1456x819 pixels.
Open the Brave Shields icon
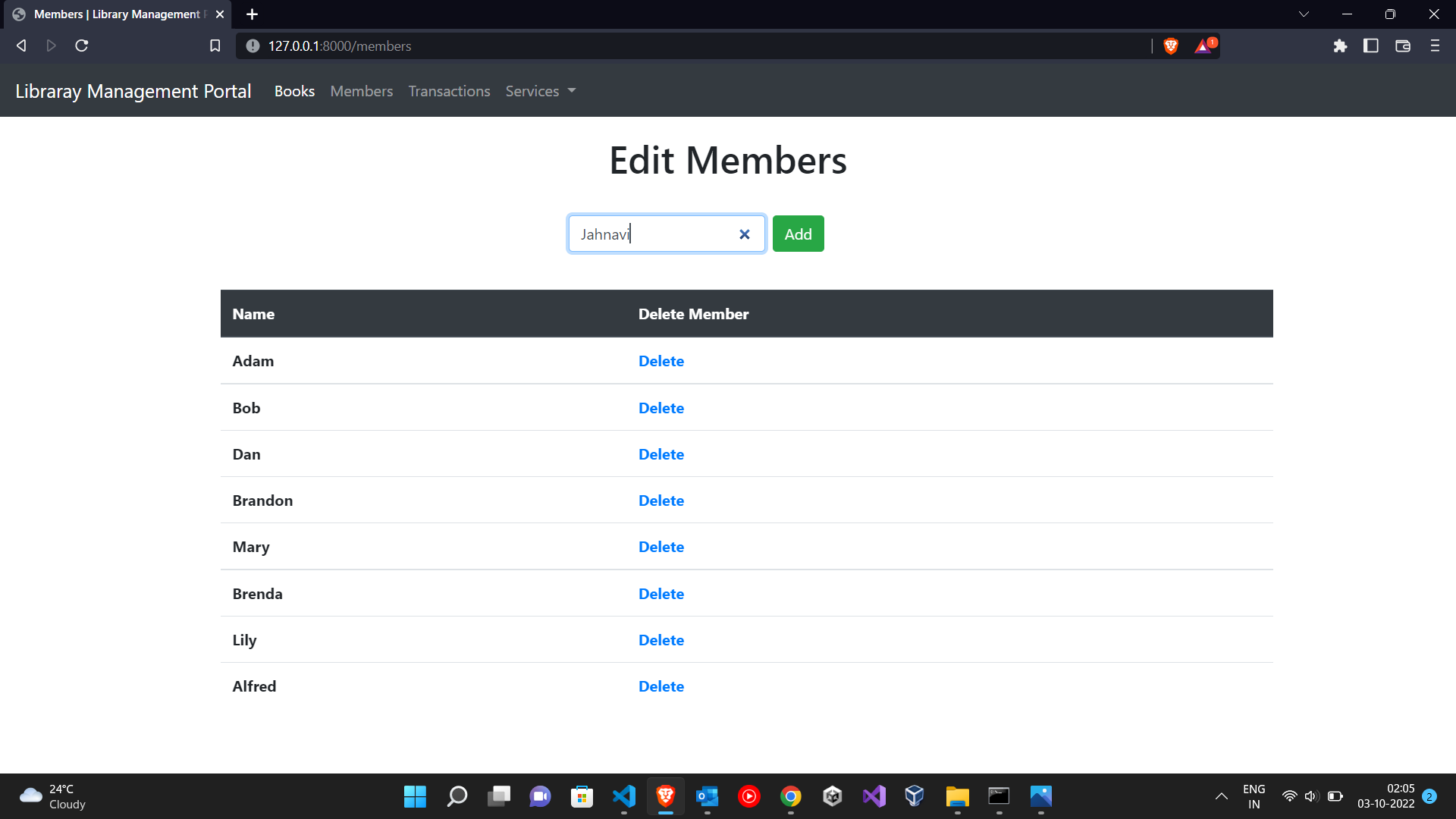[x=1170, y=45]
